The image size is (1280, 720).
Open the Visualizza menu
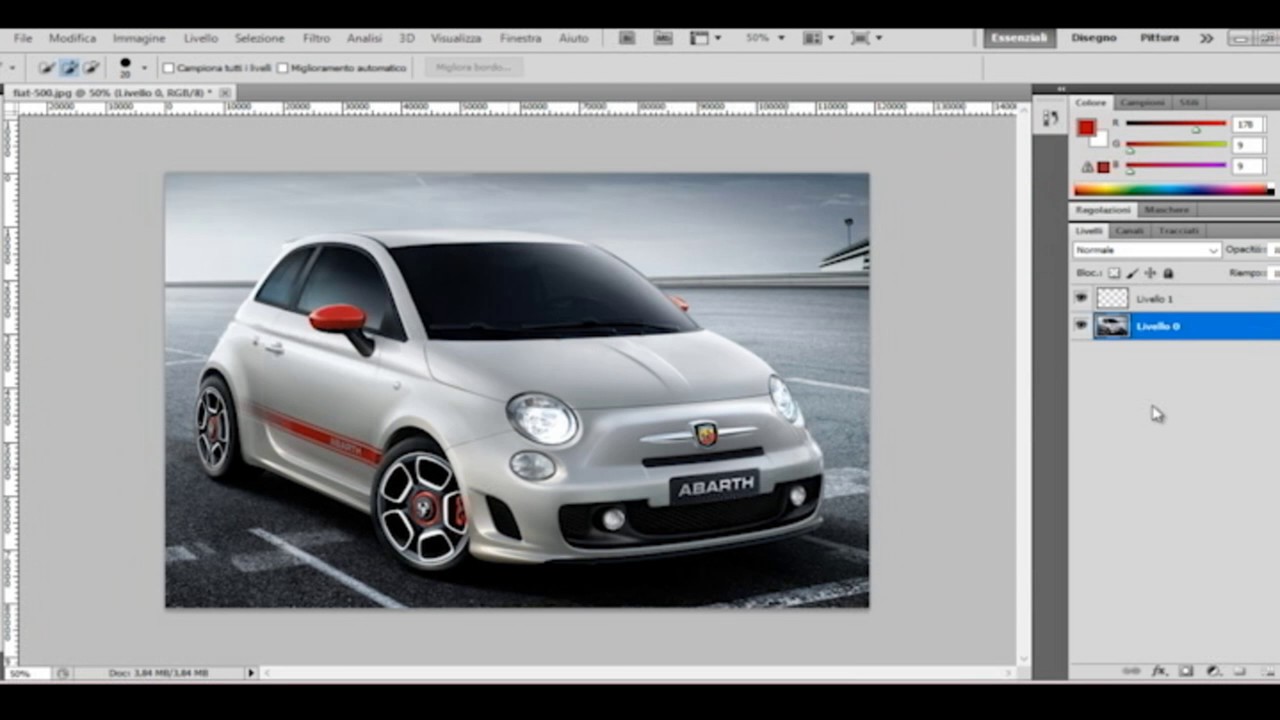coord(456,38)
